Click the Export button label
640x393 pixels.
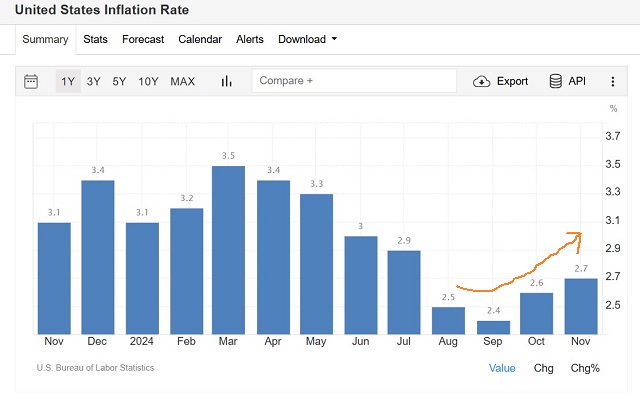(x=512, y=81)
